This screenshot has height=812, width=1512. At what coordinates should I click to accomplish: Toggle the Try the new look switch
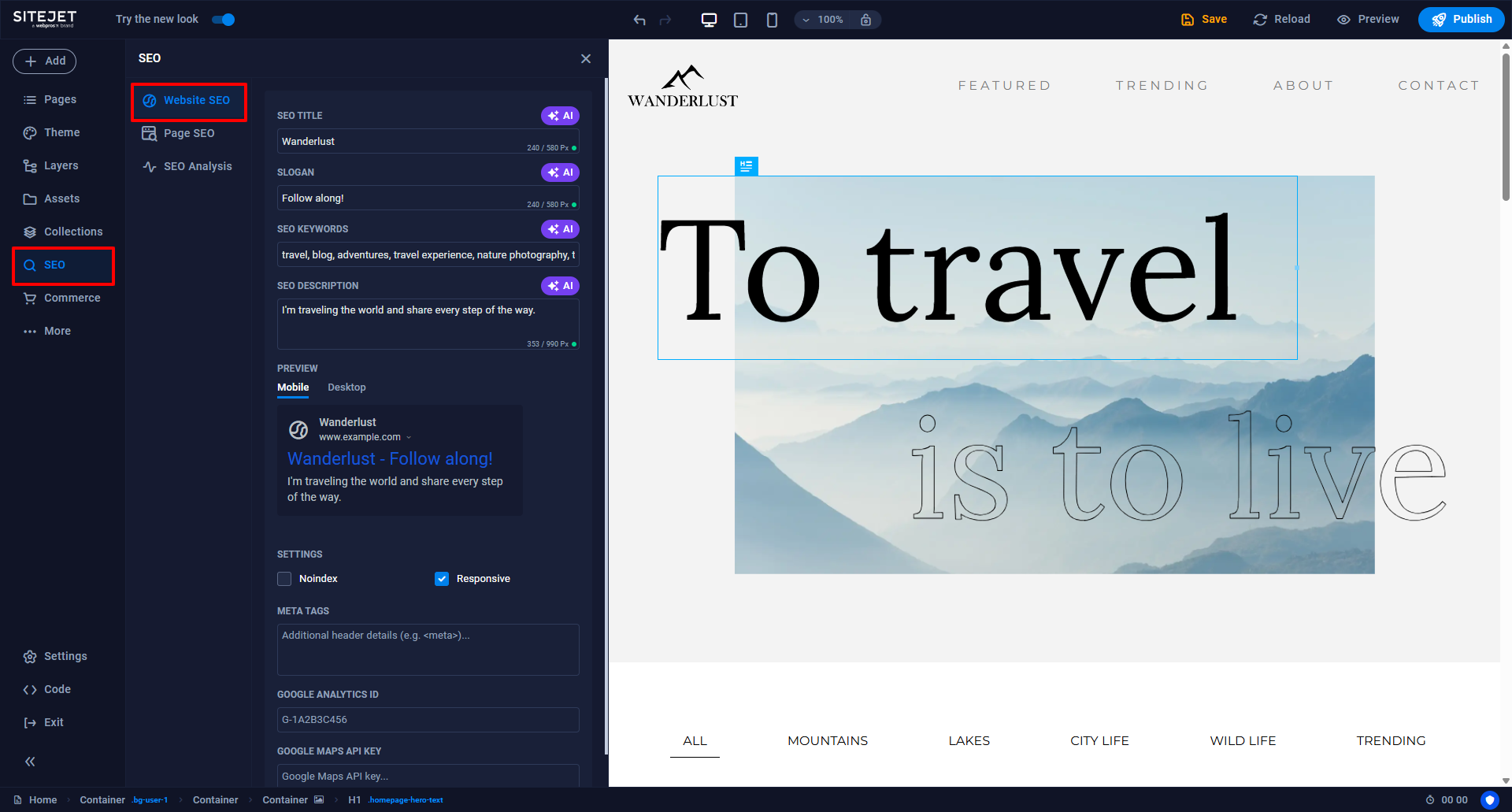pyautogui.click(x=224, y=20)
